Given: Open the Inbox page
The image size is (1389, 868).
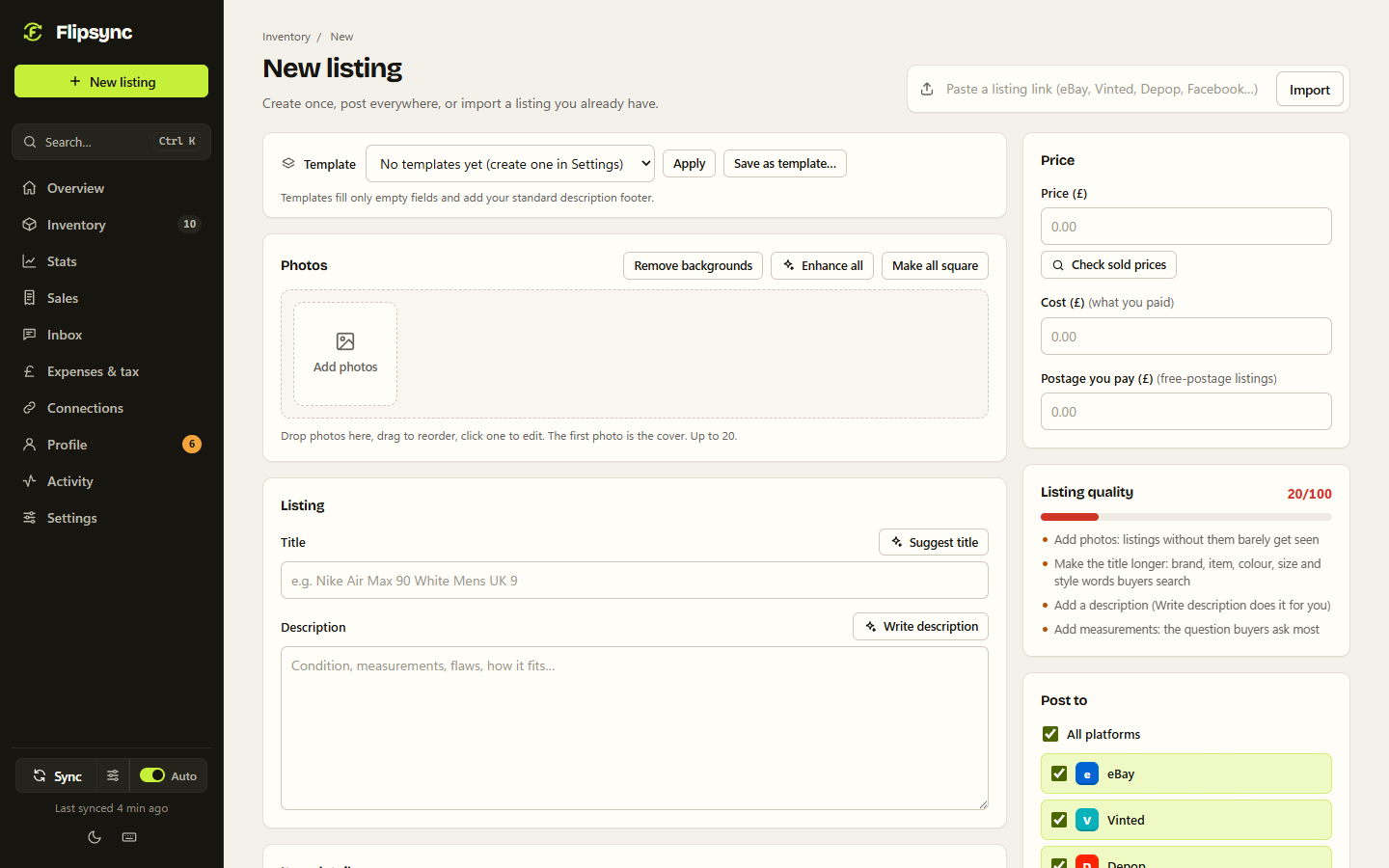Looking at the screenshot, I should click(112, 335).
